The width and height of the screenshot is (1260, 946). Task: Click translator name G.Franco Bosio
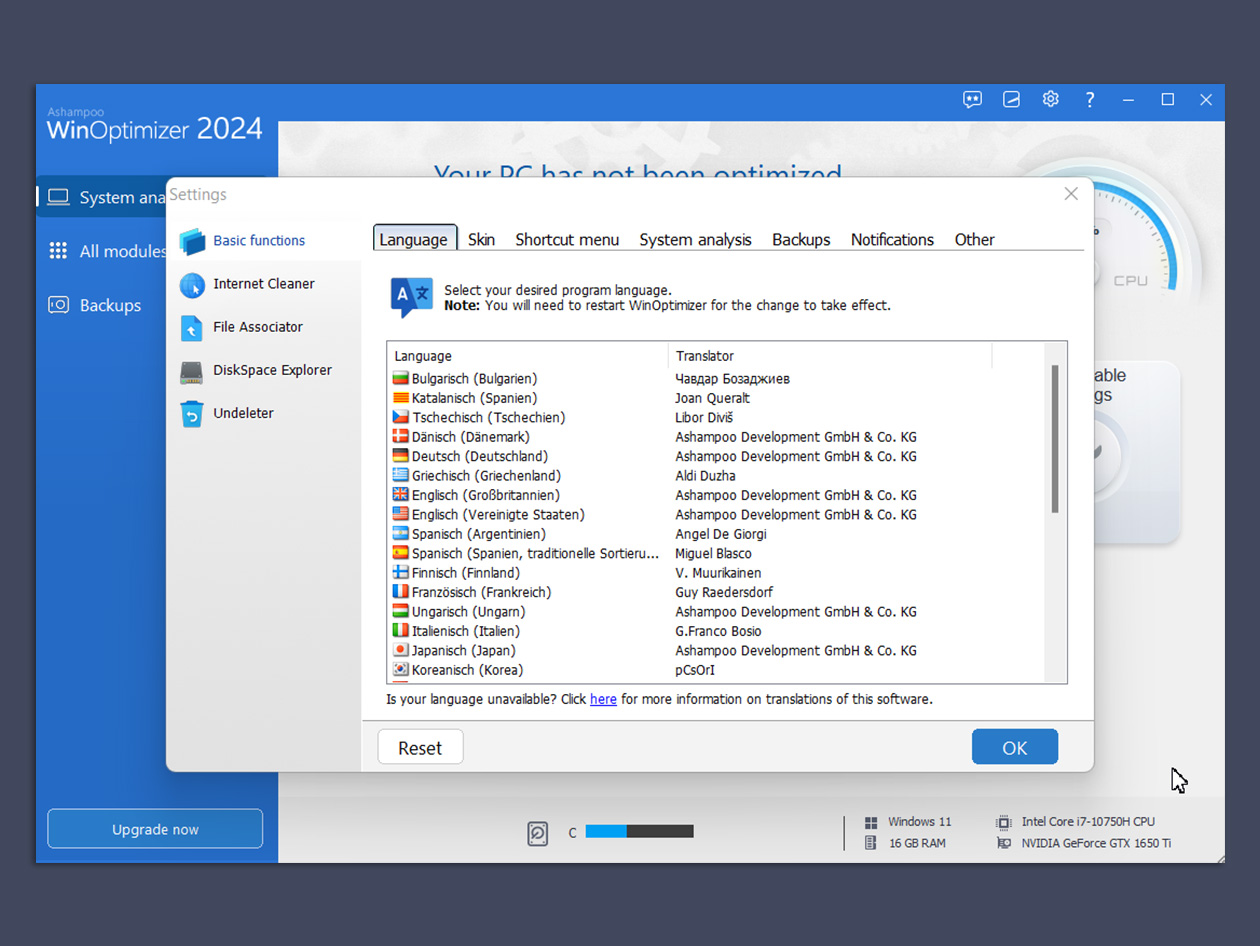coord(718,631)
